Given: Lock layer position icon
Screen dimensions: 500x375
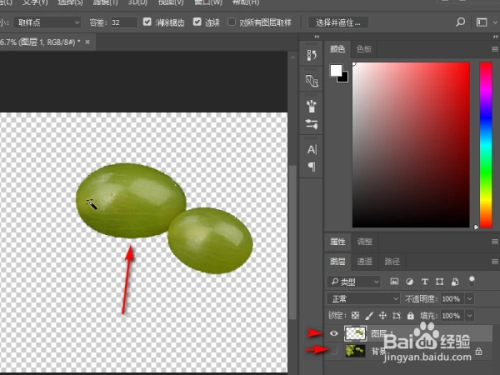Looking at the screenshot, I should [383, 315].
